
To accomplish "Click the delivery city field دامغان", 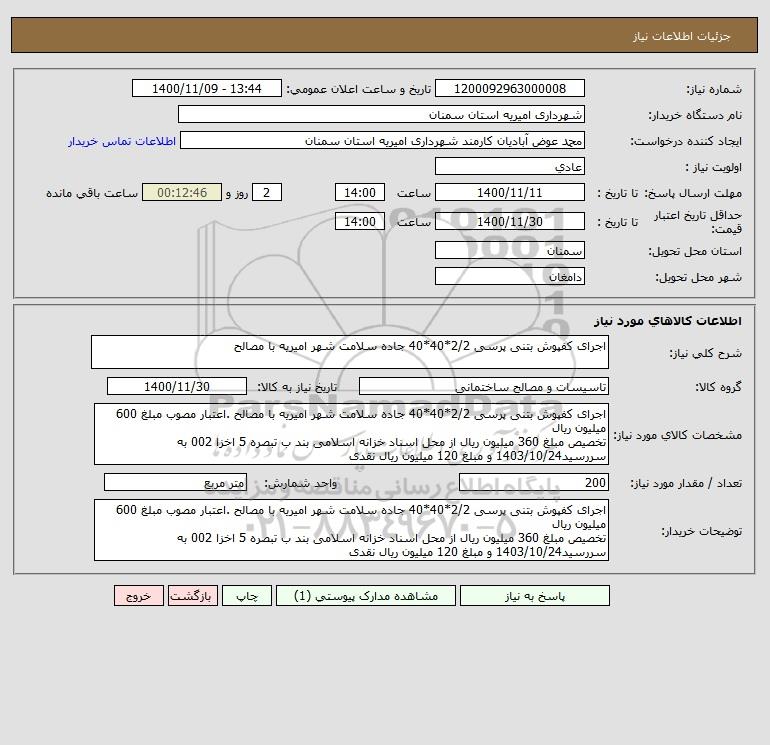I will [x=510, y=276].
